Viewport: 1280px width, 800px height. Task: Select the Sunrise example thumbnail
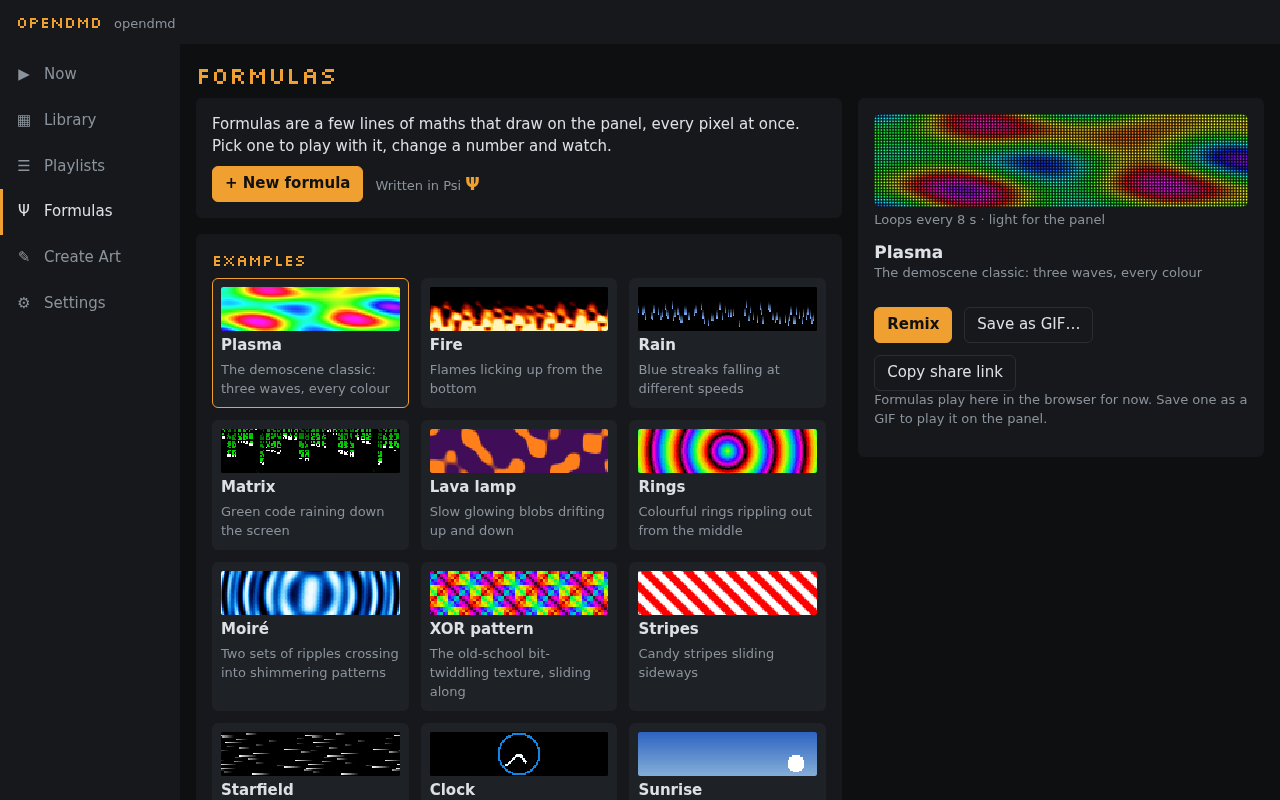[727, 754]
